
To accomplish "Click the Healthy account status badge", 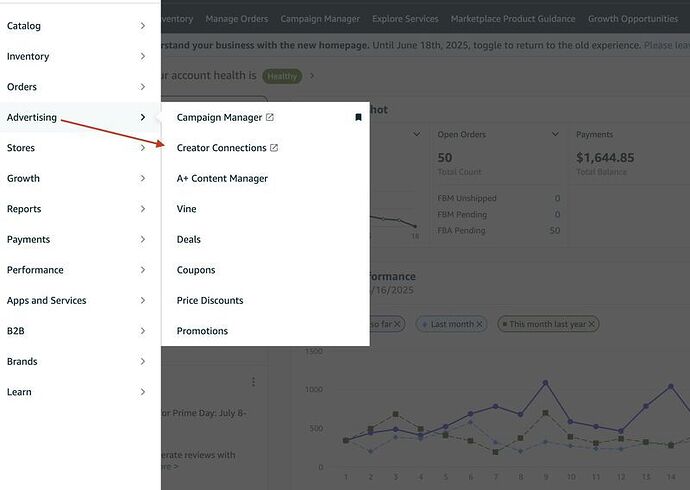I will click(x=282, y=76).
